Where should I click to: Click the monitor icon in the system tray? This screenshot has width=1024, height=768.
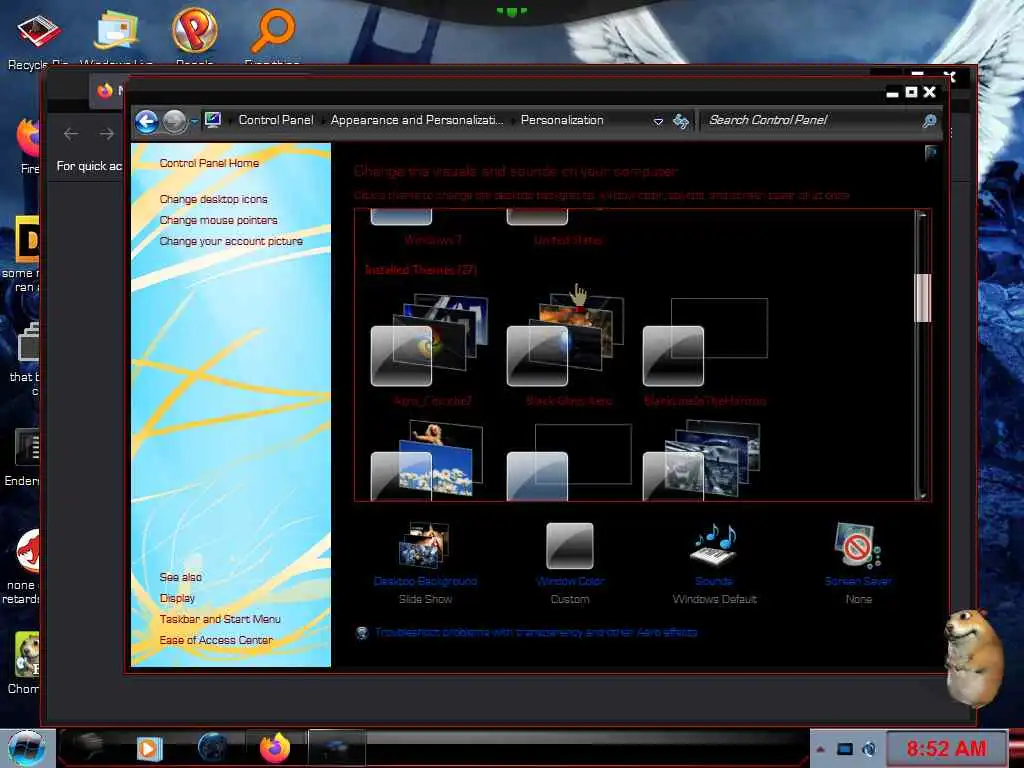click(845, 749)
